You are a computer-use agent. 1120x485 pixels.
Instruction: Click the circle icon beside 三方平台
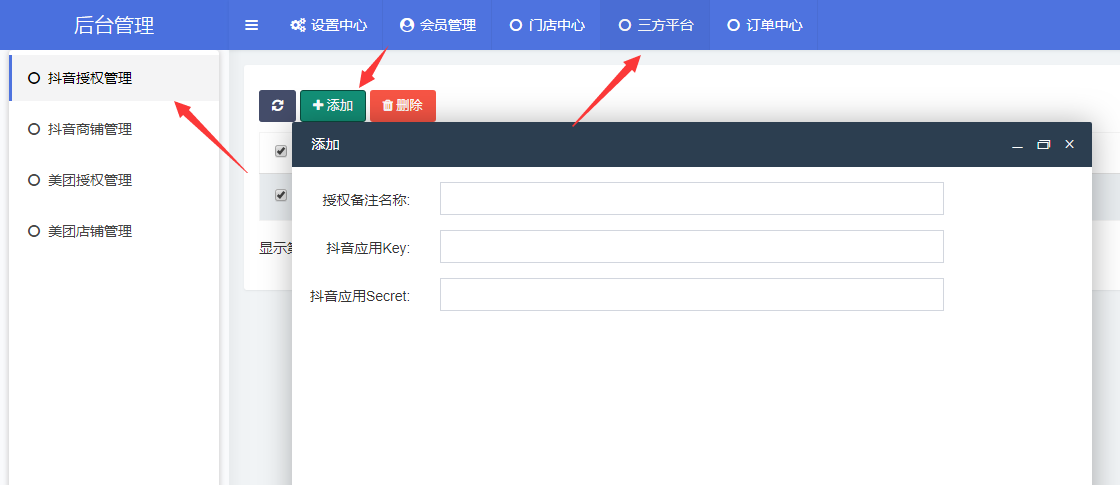(x=624, y=25)
